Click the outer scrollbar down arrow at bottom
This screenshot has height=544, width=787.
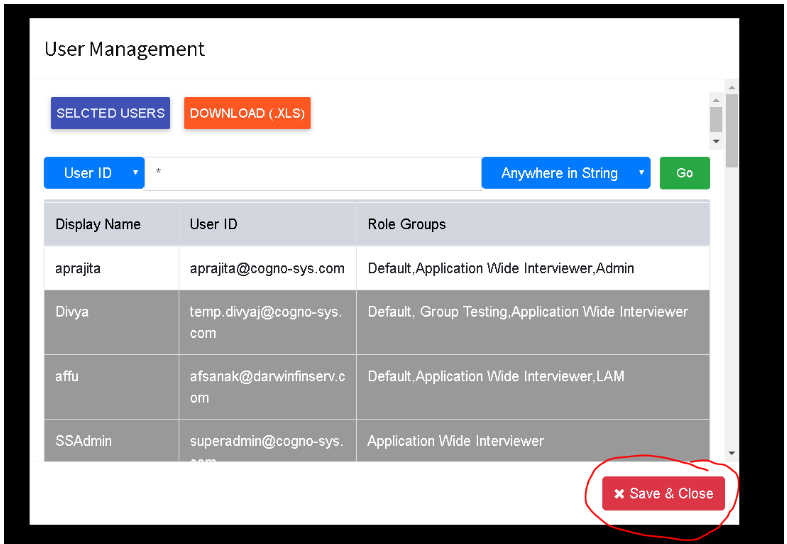[x=732, y=453]
